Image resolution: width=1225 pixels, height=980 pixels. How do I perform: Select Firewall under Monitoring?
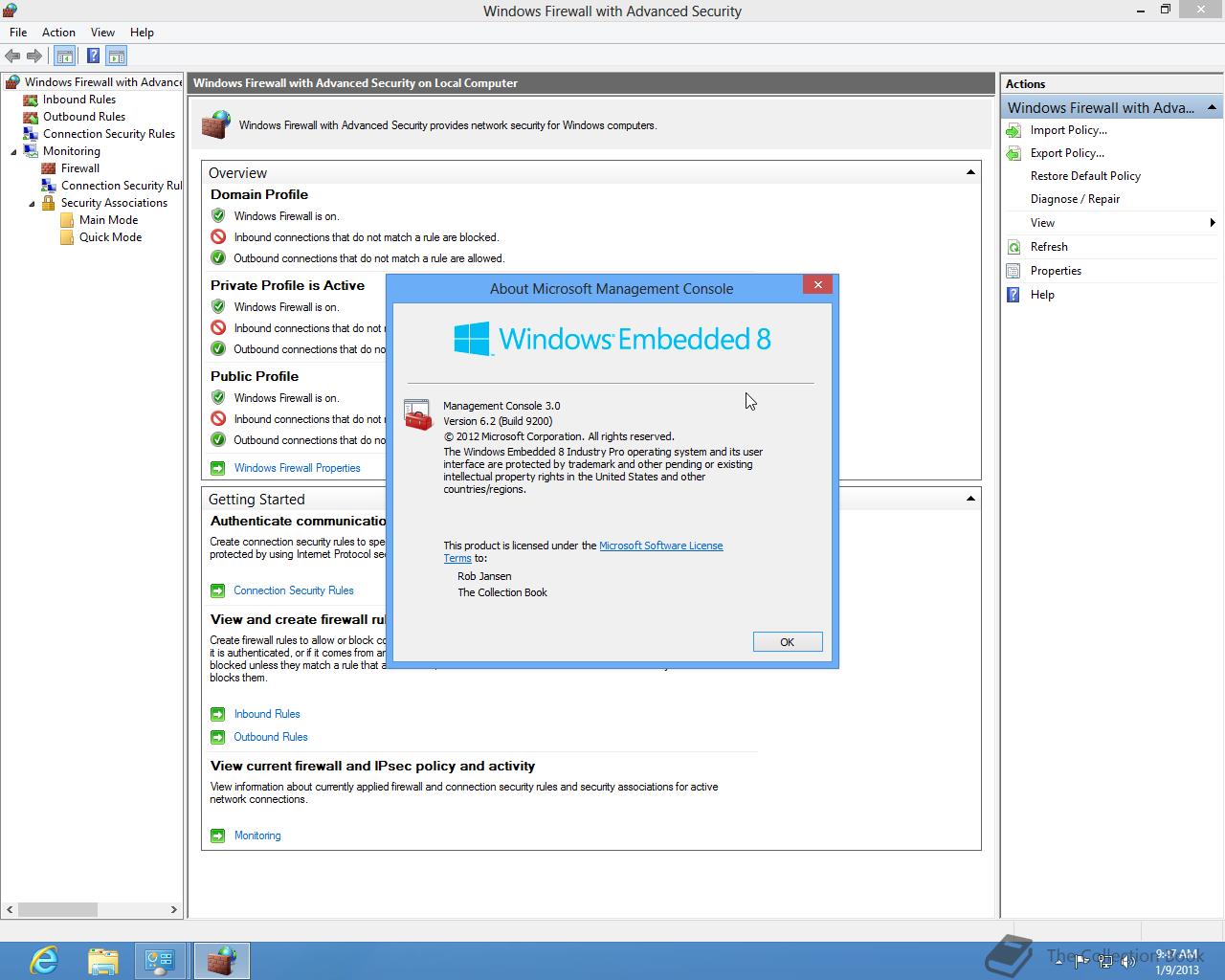(x=80, y=168)
